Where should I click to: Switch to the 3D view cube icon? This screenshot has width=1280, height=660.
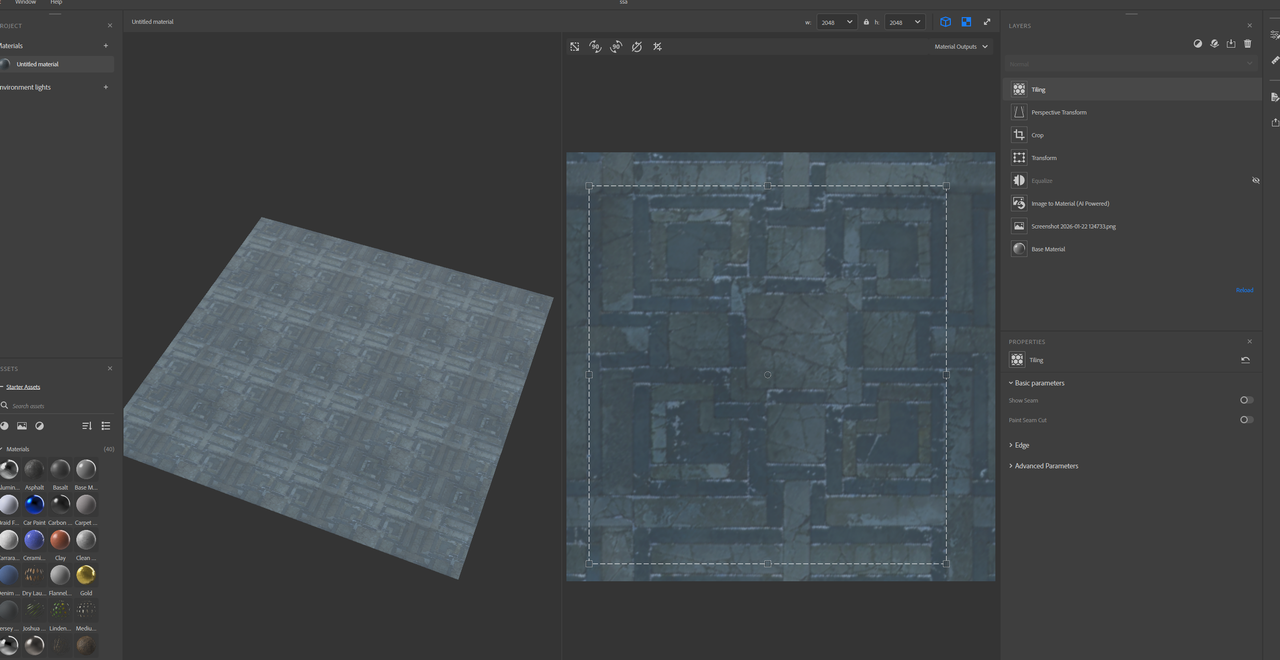945,22
